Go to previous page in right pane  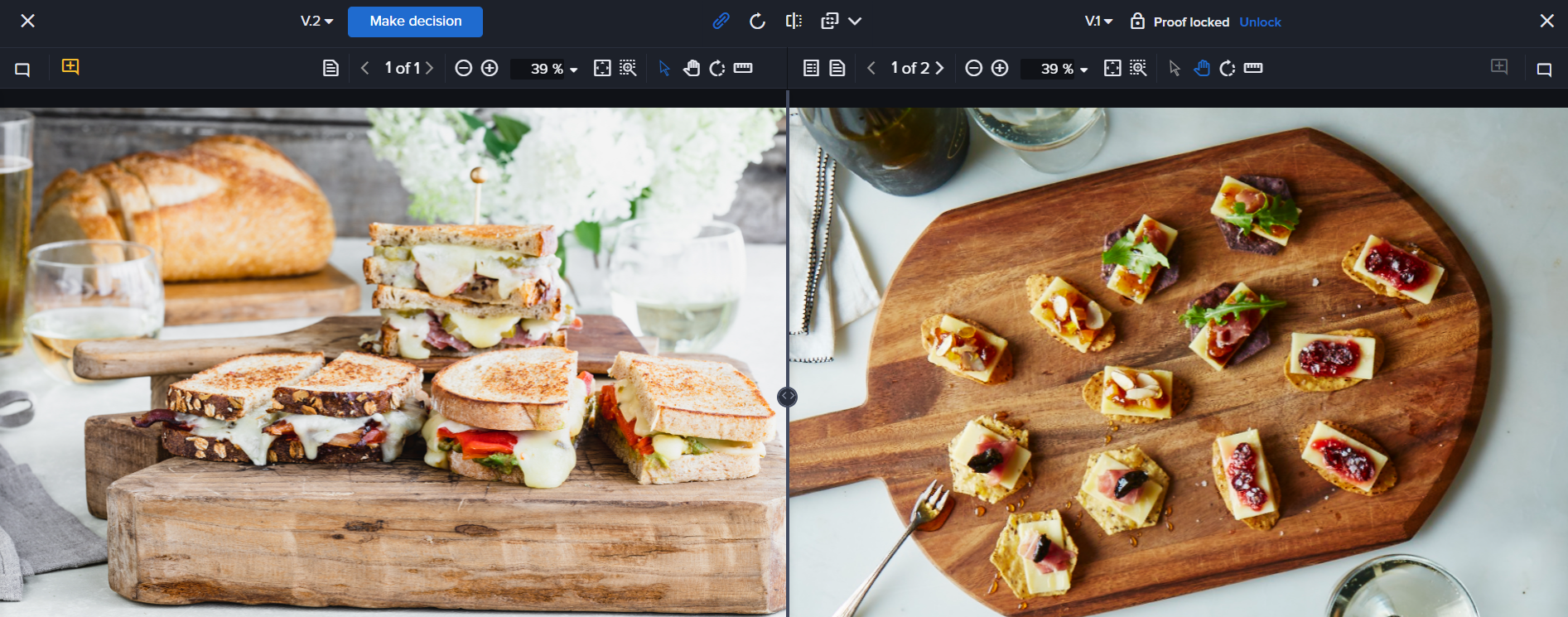coord(871,68)
